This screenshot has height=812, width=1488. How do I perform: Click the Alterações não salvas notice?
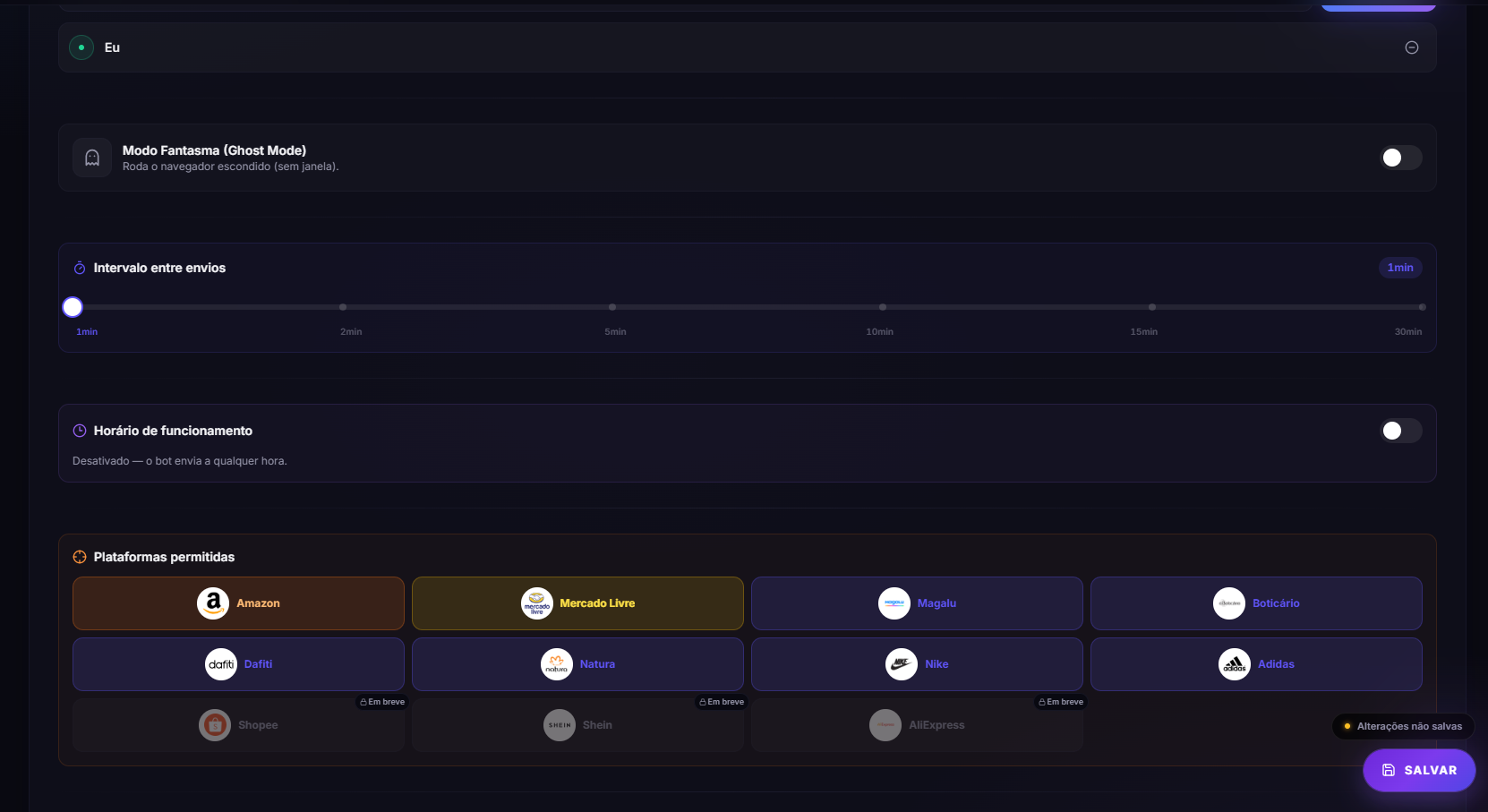point(1403,726)
